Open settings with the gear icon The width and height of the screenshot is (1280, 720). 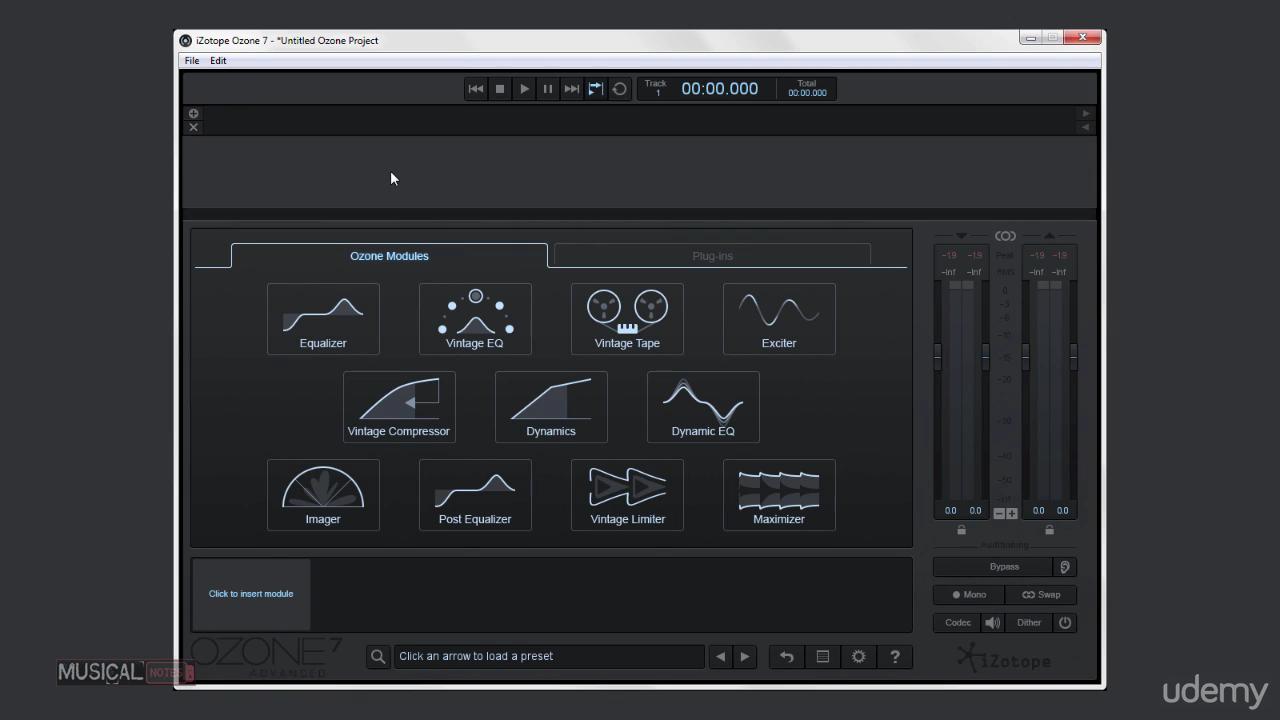point(858,656)
